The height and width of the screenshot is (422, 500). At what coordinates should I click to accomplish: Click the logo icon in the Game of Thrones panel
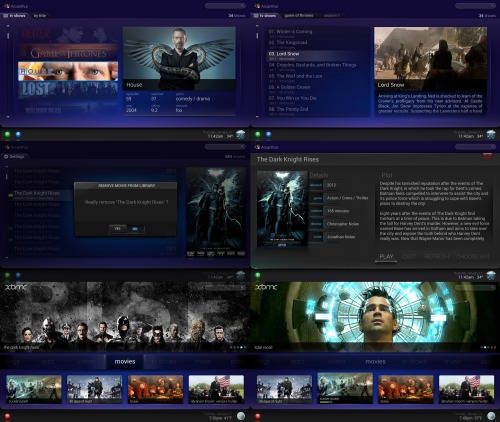(x=257, y=6)
